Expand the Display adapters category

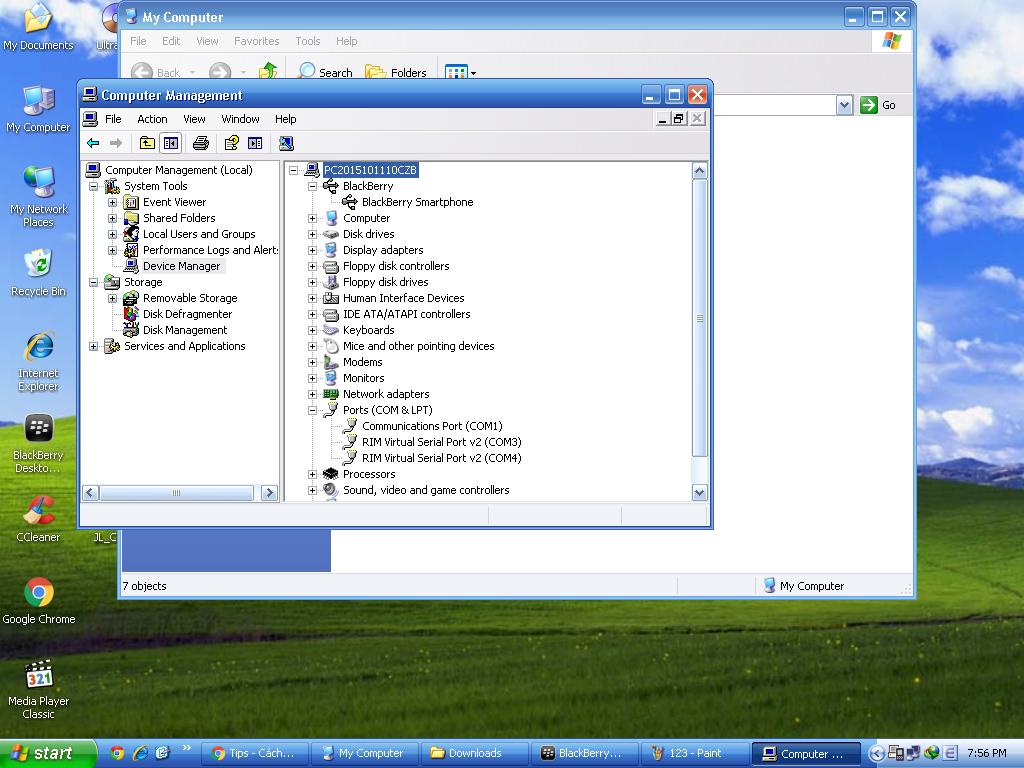click(312, 250)
